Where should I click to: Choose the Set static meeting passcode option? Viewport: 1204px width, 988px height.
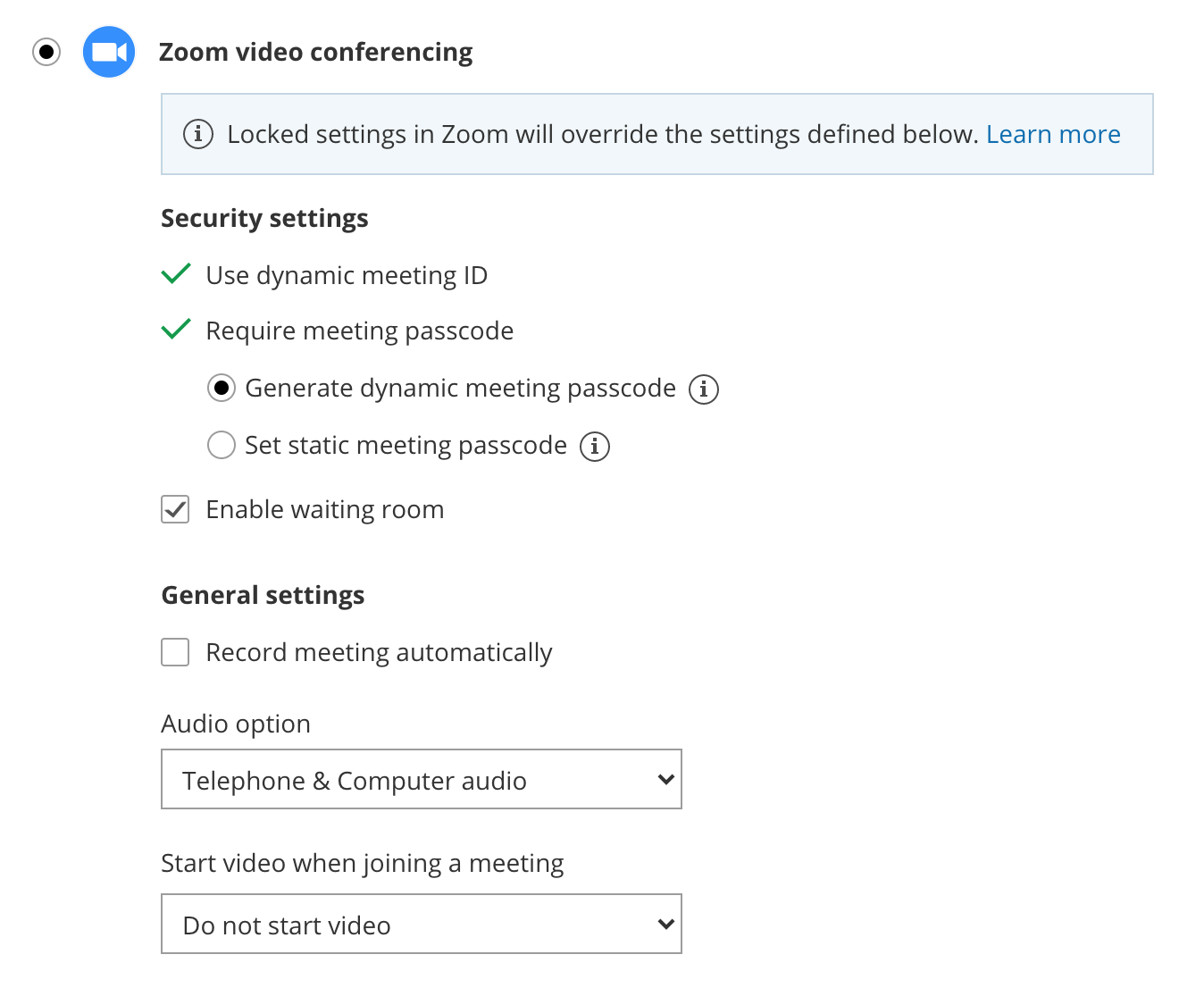222,445
